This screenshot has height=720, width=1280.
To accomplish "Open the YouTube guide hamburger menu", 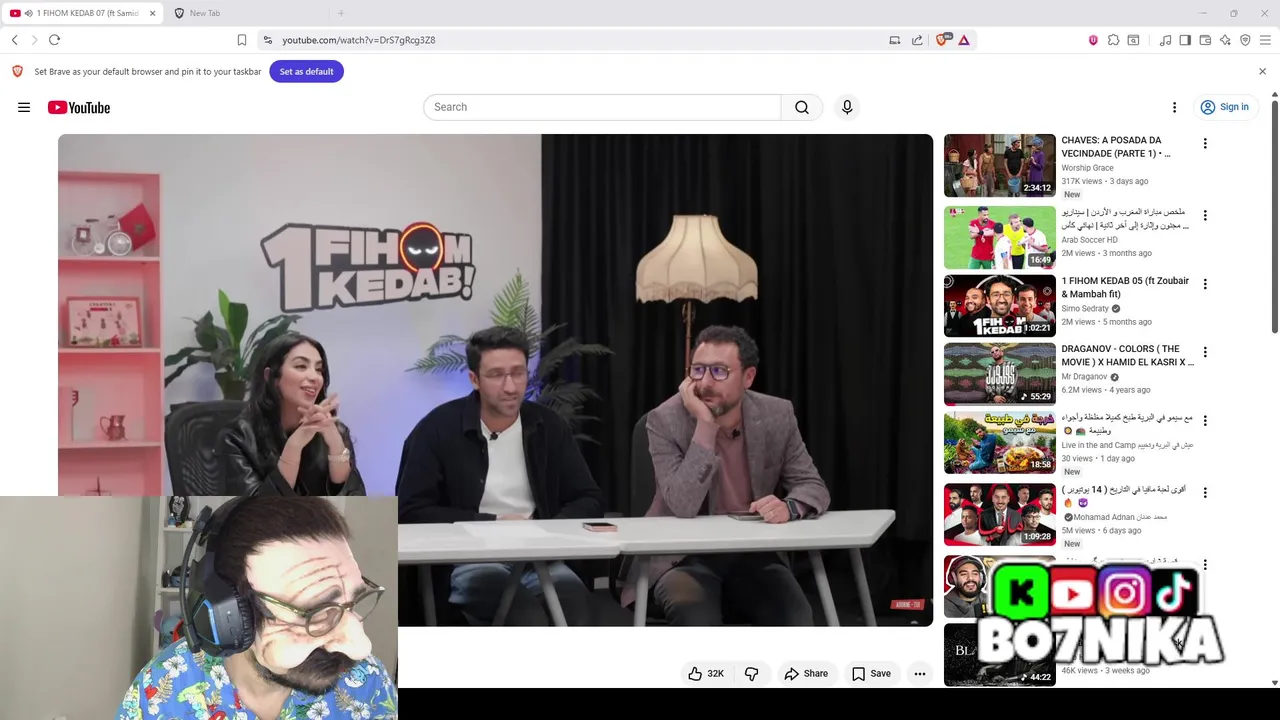I will [x=24, y=107].
